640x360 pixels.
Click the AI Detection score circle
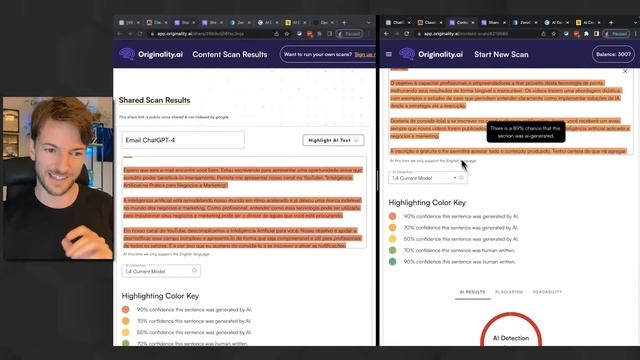(x=511, y=330)
